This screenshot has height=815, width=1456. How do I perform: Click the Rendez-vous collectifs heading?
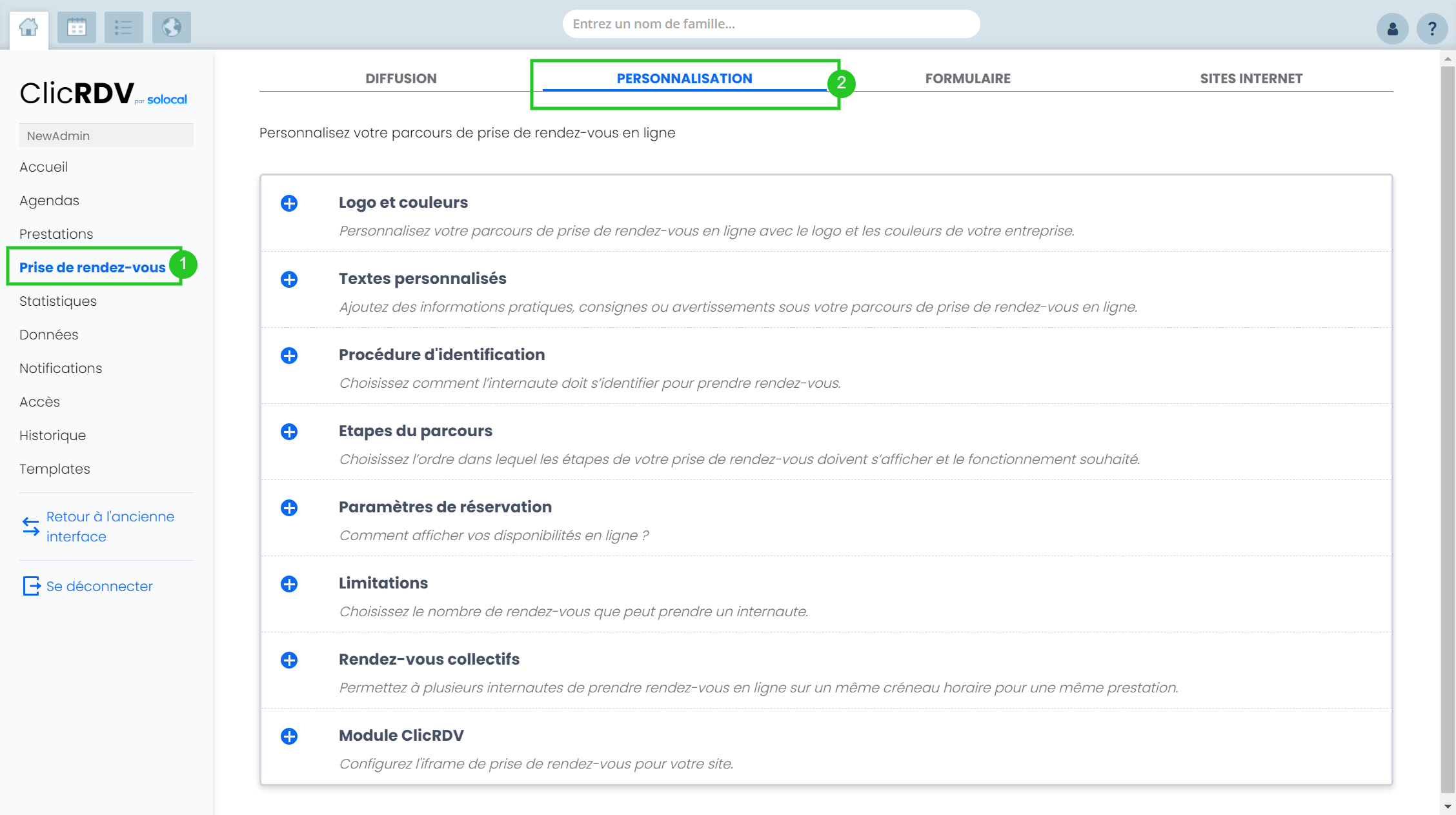[x=429, y=659]
